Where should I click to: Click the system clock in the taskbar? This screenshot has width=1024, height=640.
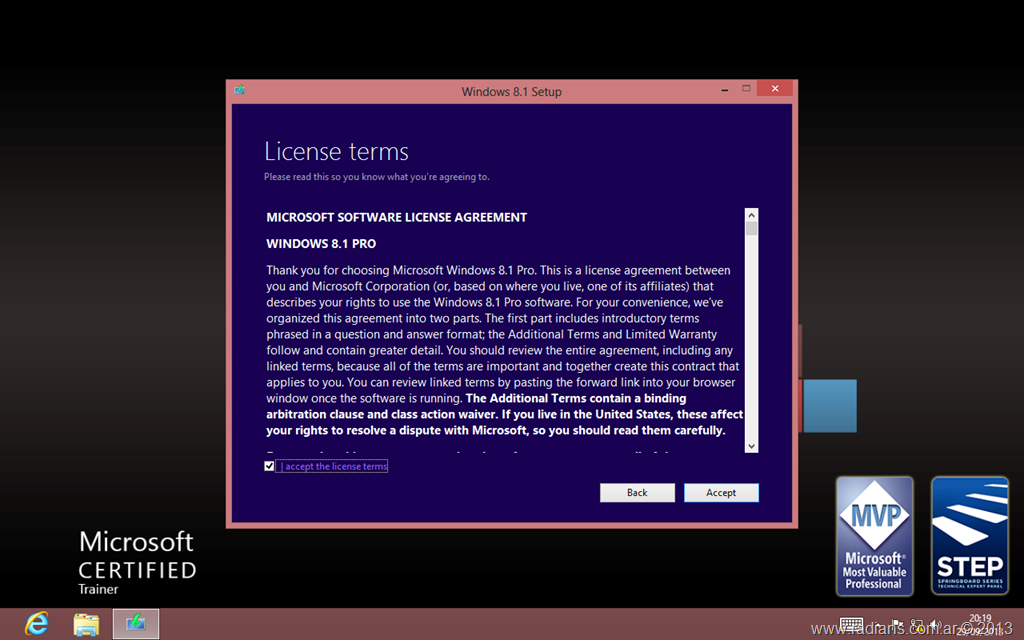pyautogui.click(x=980, y=624)
